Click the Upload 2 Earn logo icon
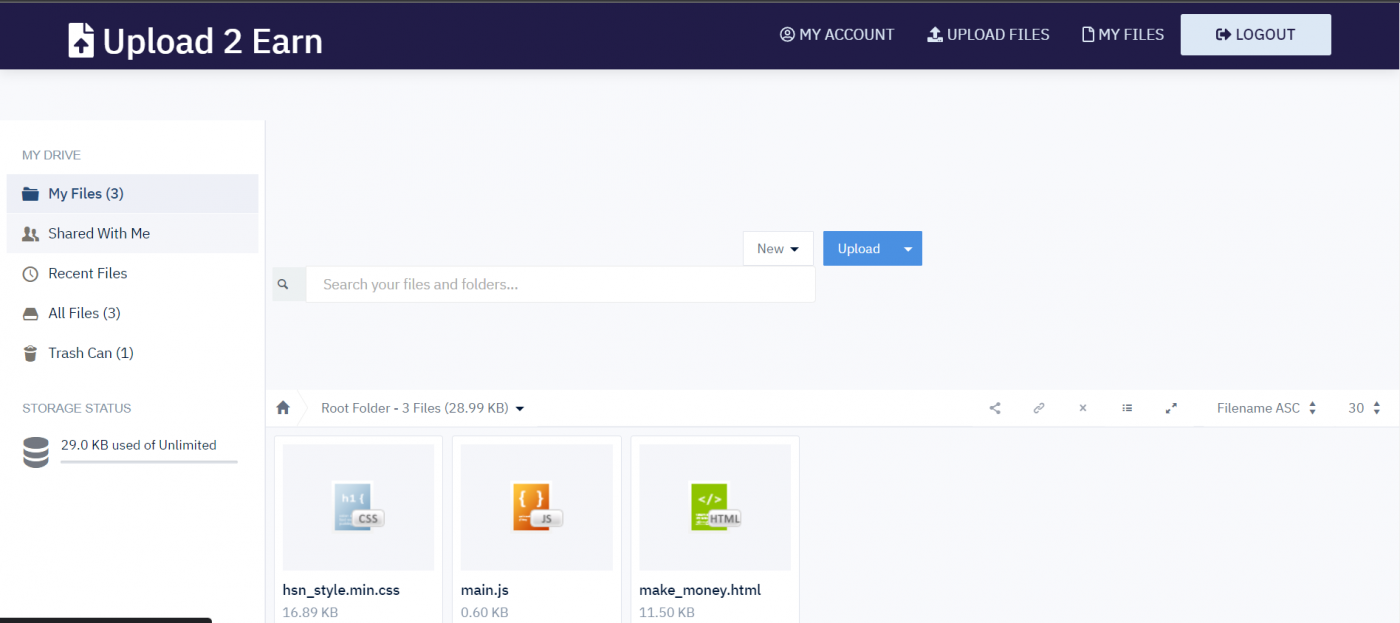Image resolution: width=1400 pixels, height=623 pixels. click(x=82, y=38)
